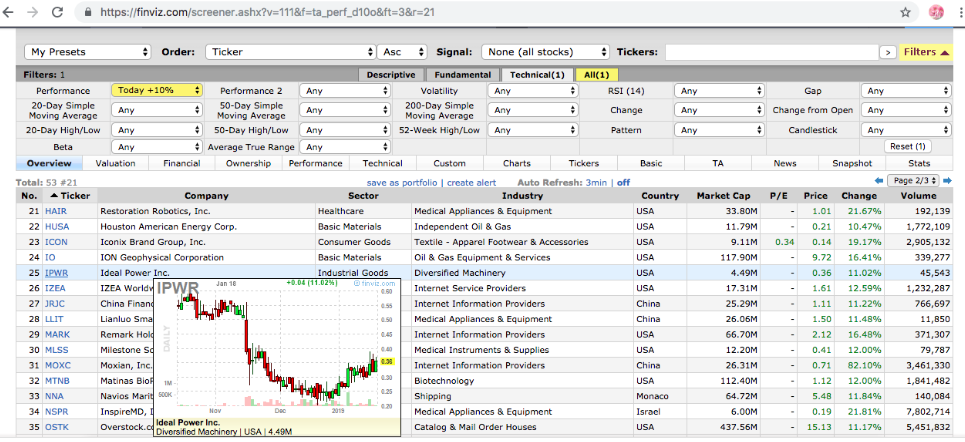The width and height of the screenshot is (965, 442).
Task: Open the Volatility dropdown
Action: tap(533, 90)
